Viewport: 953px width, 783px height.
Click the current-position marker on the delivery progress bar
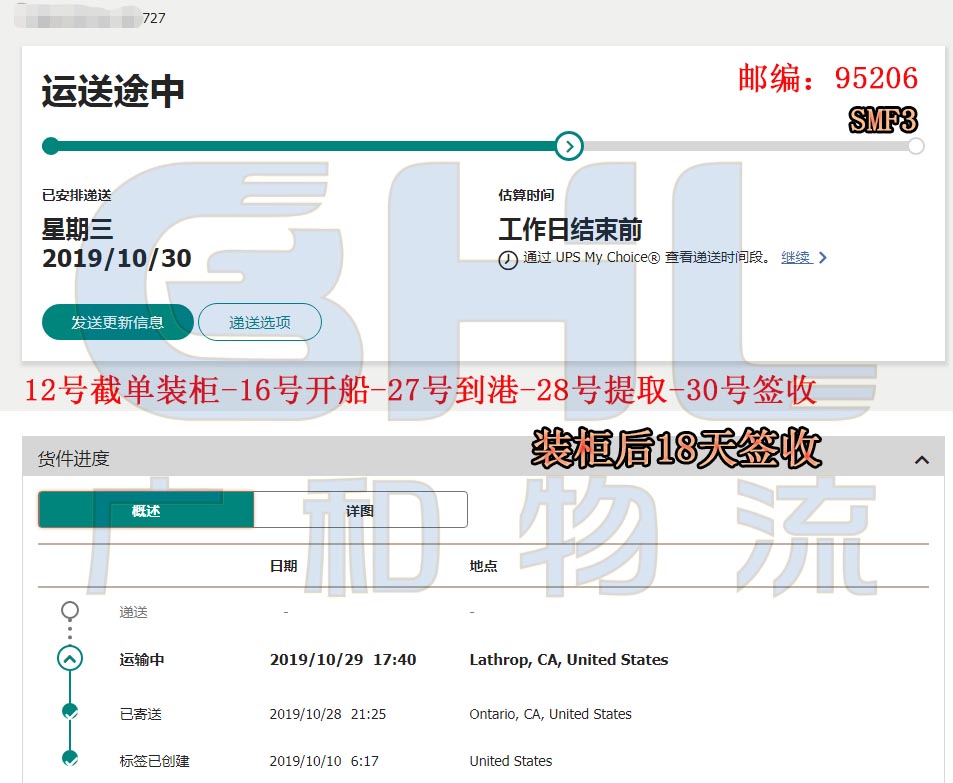click(x=568, y=146)
